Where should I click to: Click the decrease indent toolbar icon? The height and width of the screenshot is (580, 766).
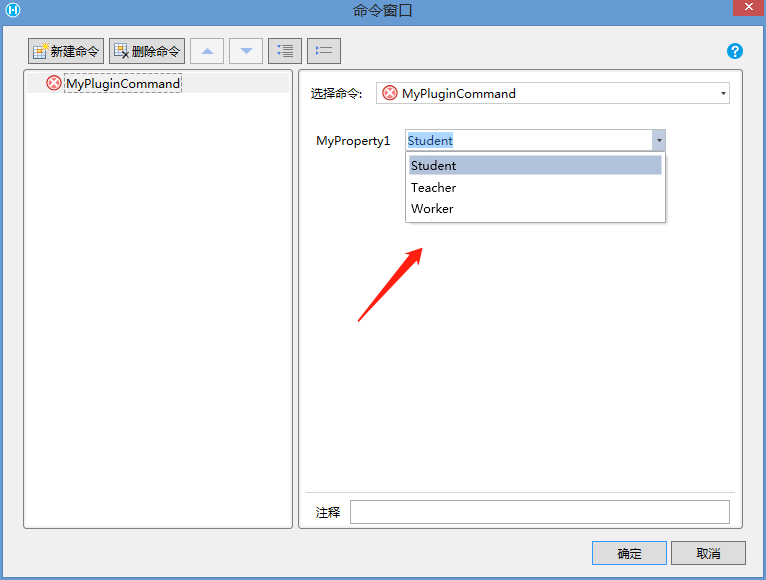point(324,51)
